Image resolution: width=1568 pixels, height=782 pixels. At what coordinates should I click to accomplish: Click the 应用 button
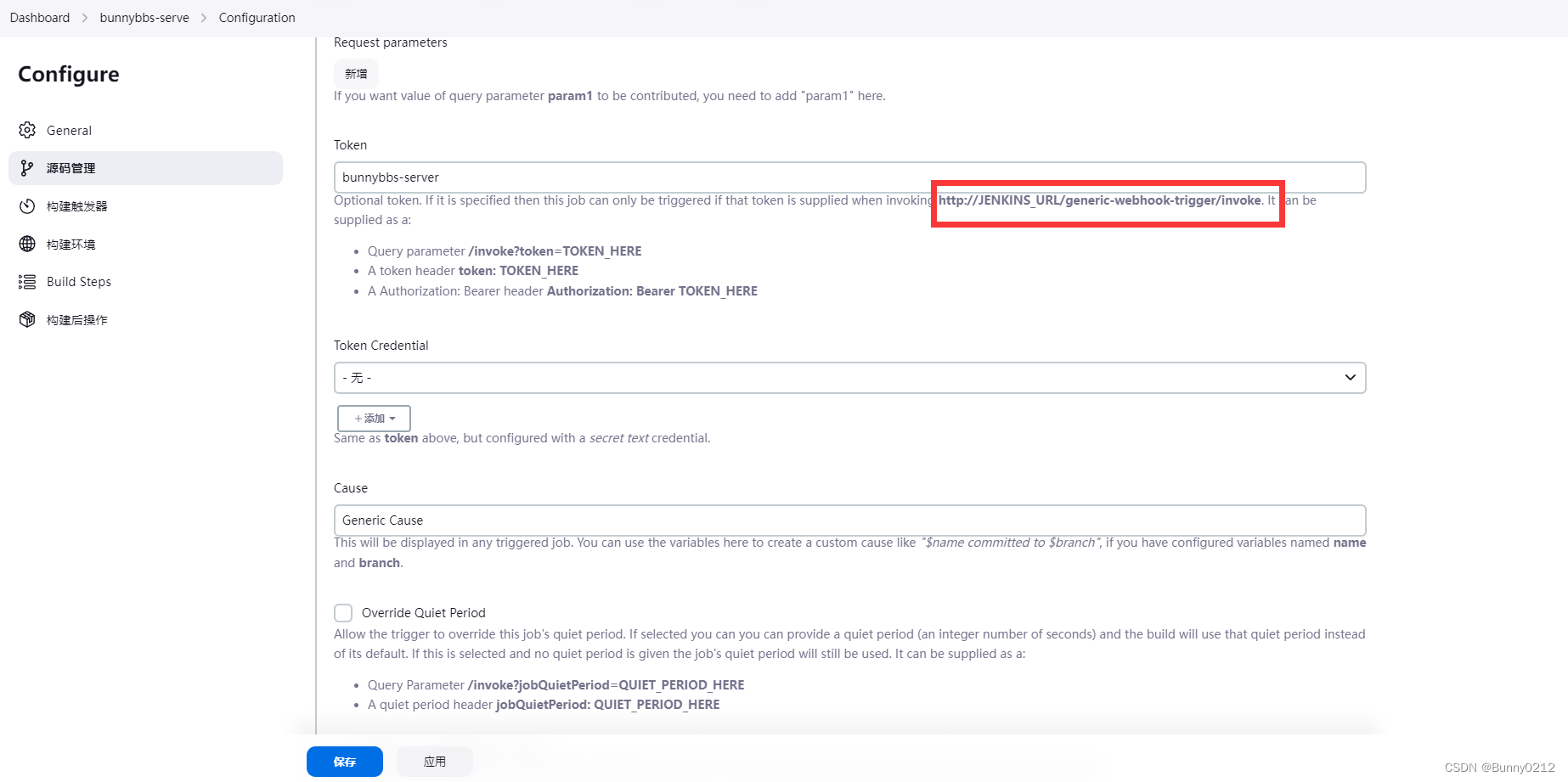[435, 762]
